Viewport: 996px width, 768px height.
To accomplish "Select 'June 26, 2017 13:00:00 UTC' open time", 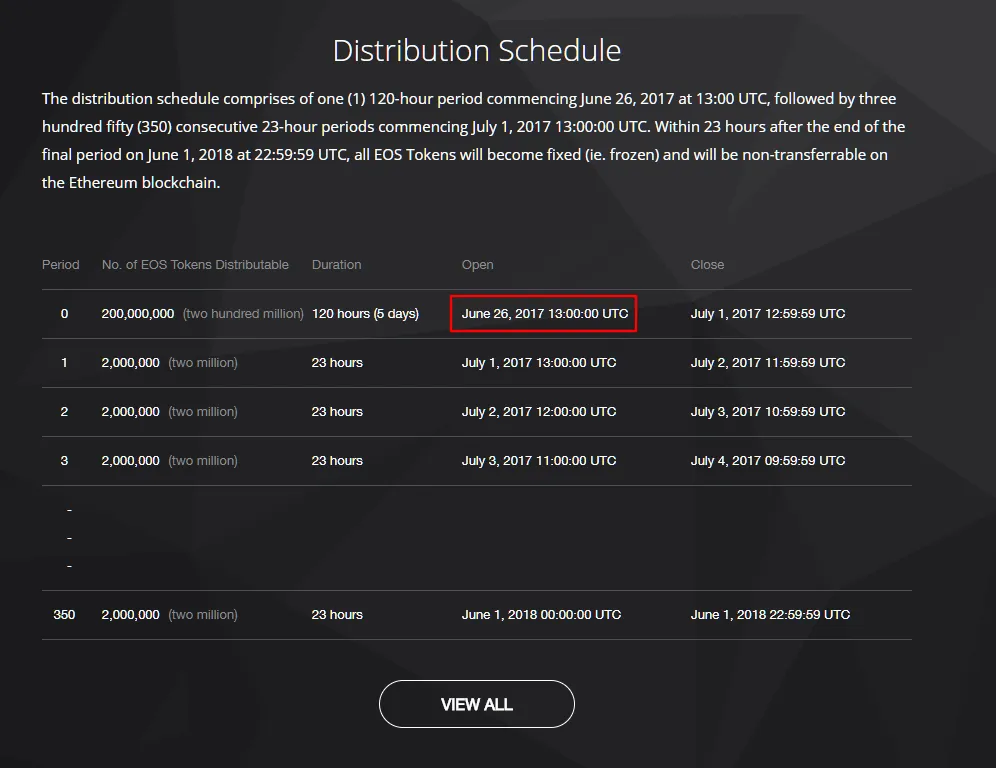I will (x=544, y=314).
